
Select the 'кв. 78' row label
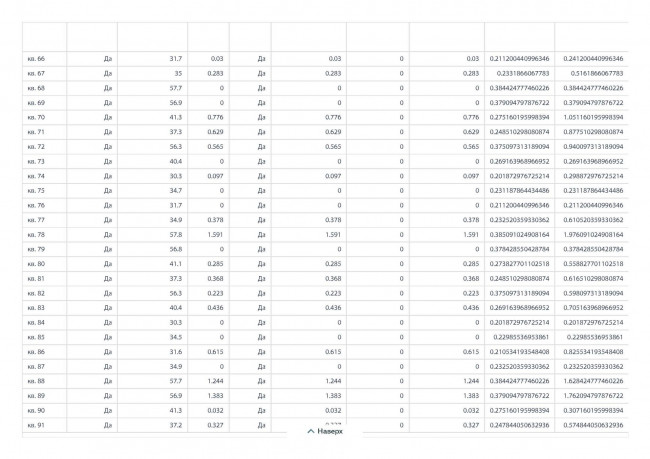[x=36, y=235]
